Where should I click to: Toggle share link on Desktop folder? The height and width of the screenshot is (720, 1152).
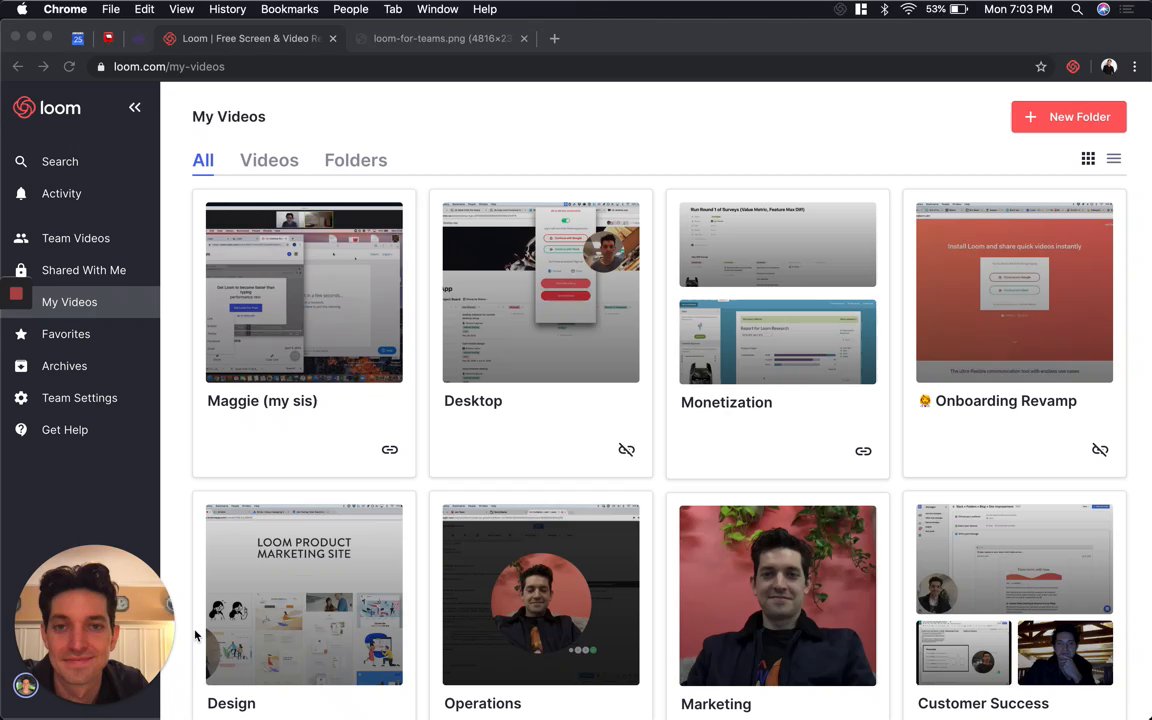tap(626, 450)
